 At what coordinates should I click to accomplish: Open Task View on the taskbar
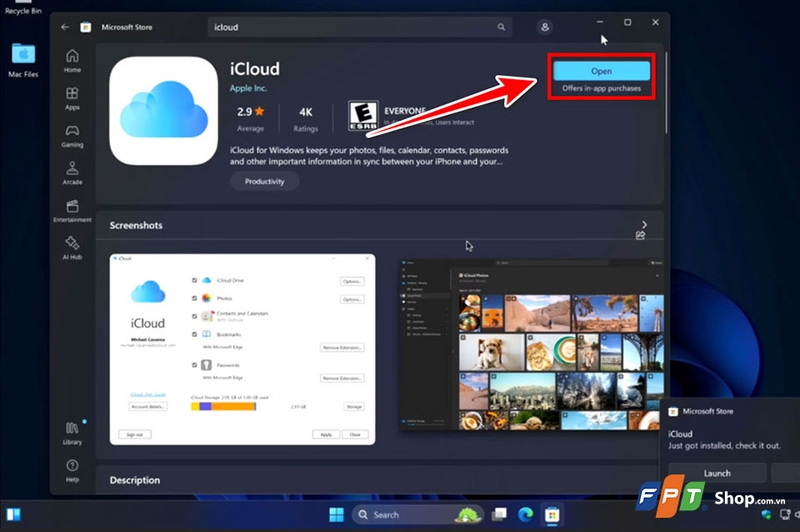coord(499,515)
